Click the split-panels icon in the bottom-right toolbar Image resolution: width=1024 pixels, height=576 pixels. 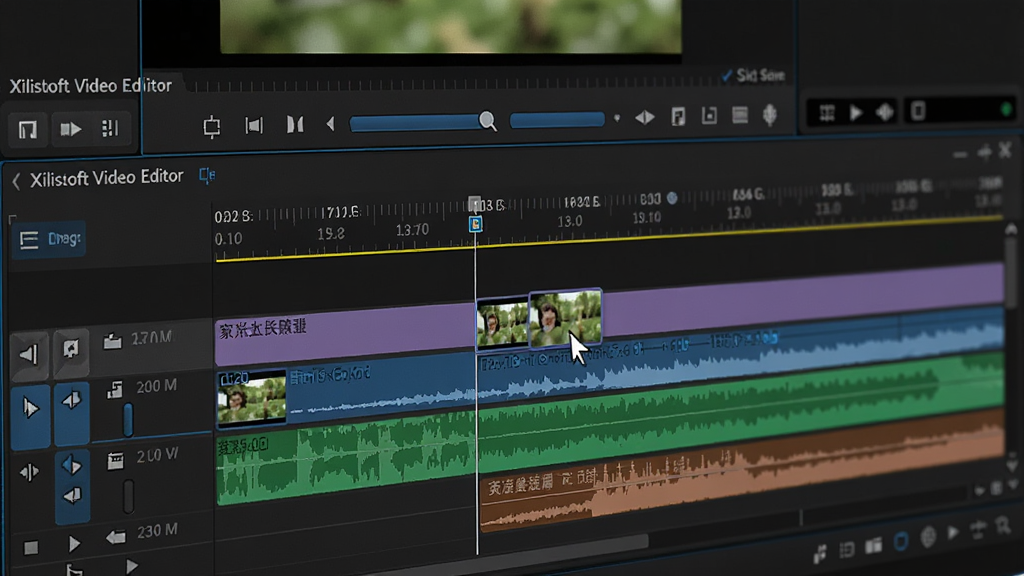click(873, 545)
